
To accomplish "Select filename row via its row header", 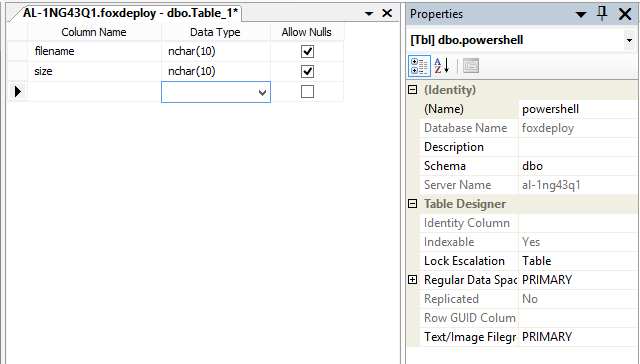I will pyautogui.click(x=18, y=51).
